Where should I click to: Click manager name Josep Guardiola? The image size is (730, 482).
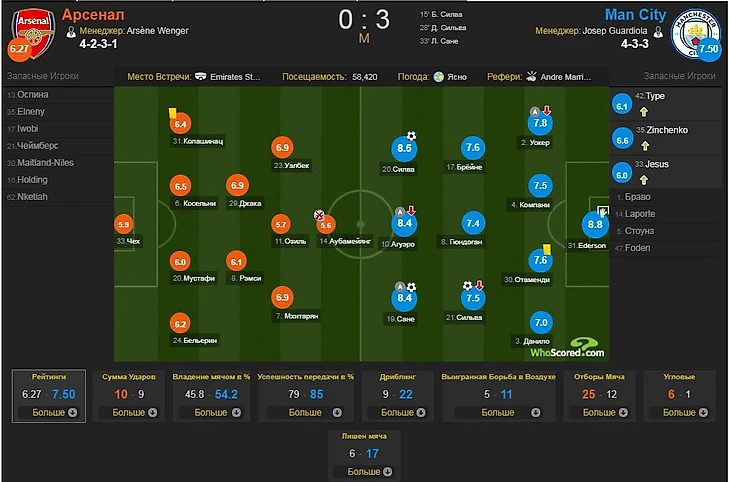[x=611, y=31]
